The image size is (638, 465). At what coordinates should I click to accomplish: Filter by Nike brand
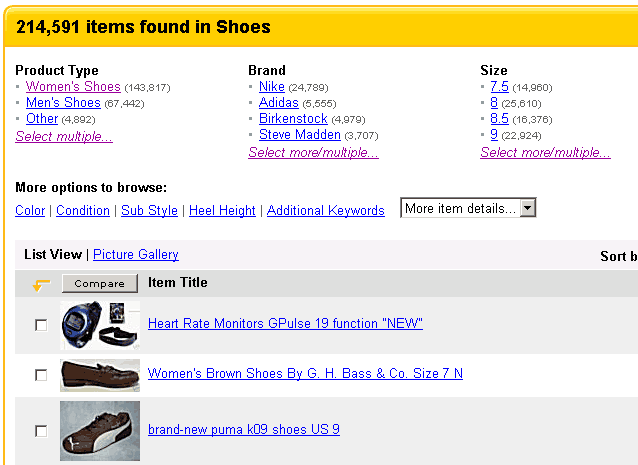coord(271,87)
